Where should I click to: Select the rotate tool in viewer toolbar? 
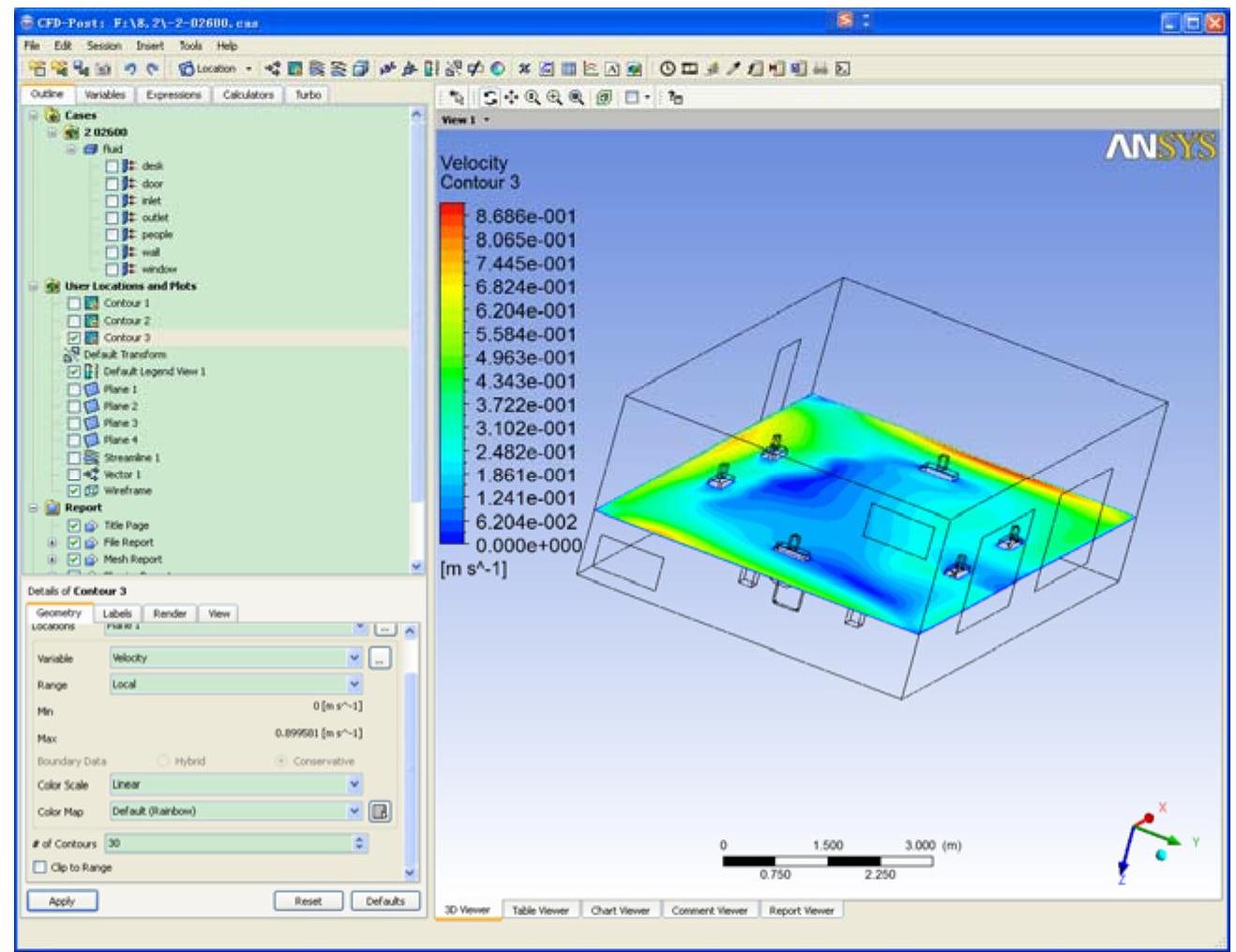click(490, 98)
